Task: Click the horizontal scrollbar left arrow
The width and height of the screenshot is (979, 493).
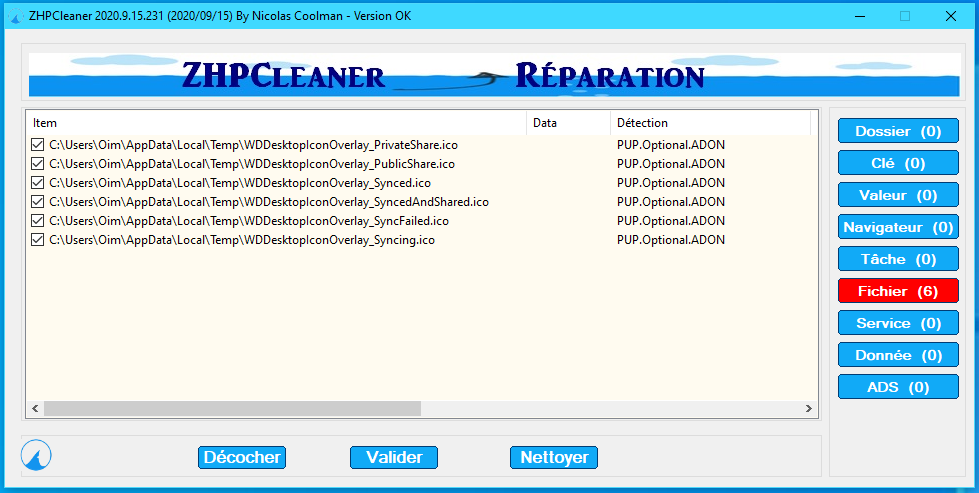Action: coord(35,409)
